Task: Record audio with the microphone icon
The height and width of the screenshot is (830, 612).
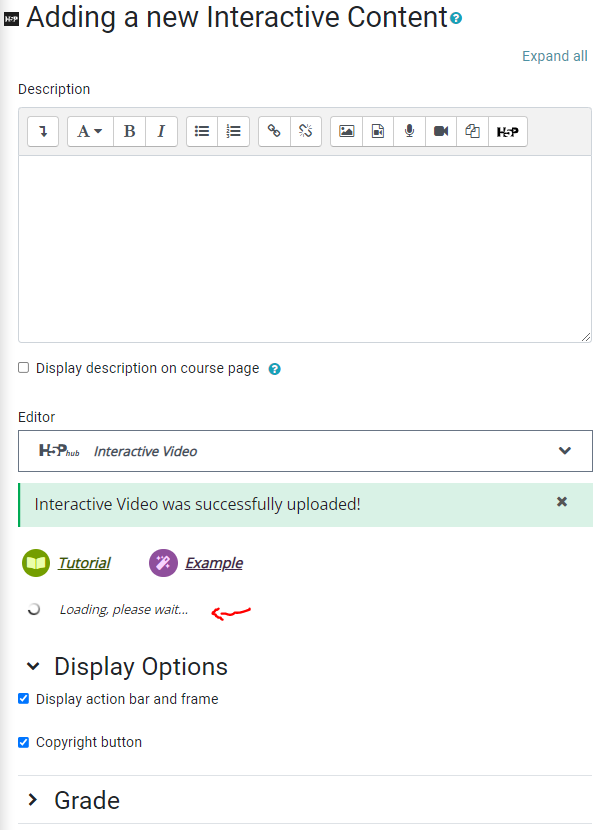Action: [x=409, y=131]
